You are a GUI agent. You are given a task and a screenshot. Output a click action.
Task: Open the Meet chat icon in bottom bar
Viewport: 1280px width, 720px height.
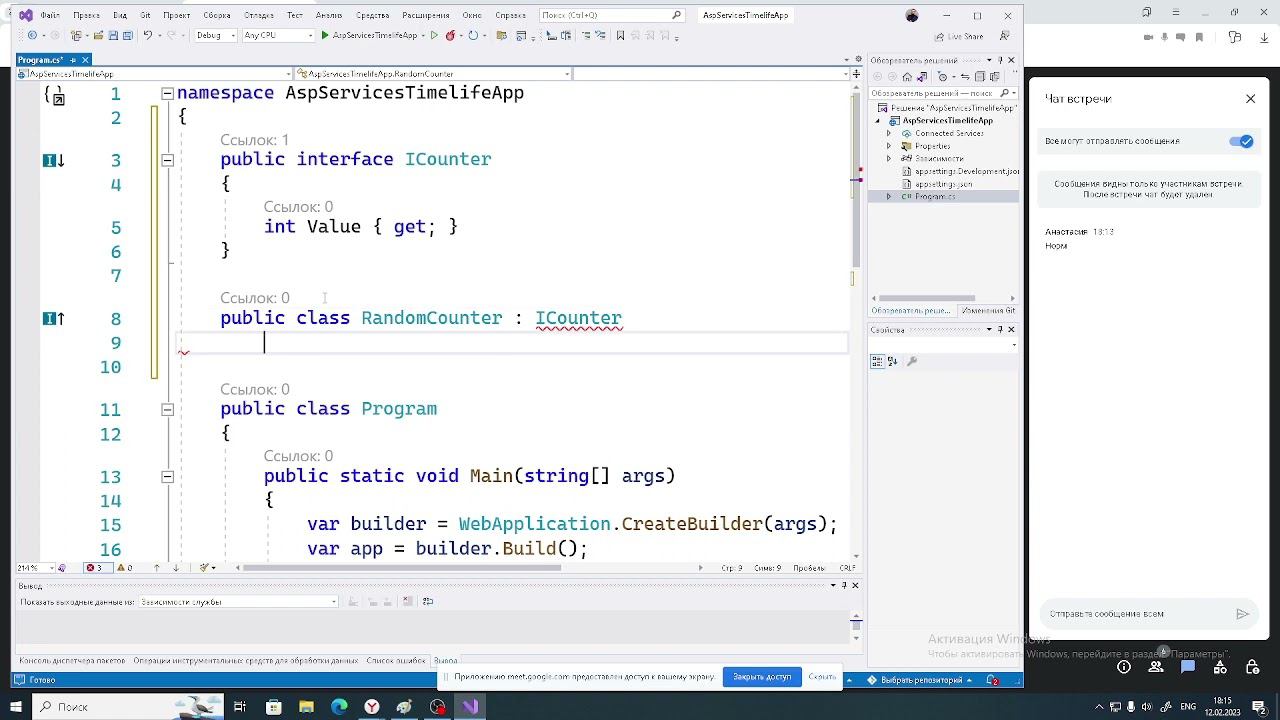1188,667
